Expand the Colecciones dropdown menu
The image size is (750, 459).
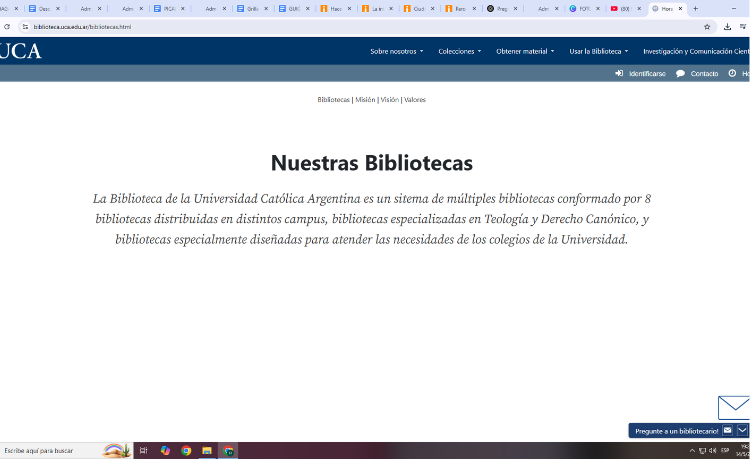[x=460, y=51]
